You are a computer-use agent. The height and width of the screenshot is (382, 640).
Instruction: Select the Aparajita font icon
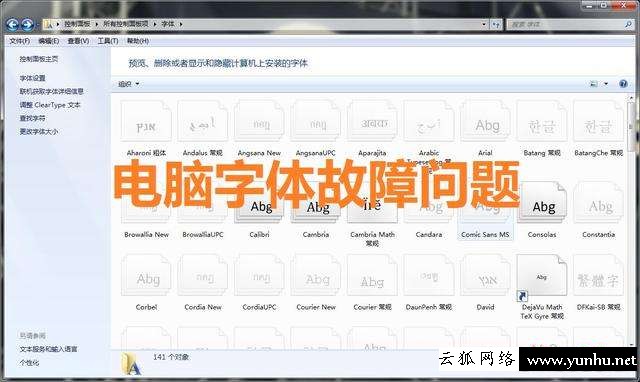pos(372,122)
